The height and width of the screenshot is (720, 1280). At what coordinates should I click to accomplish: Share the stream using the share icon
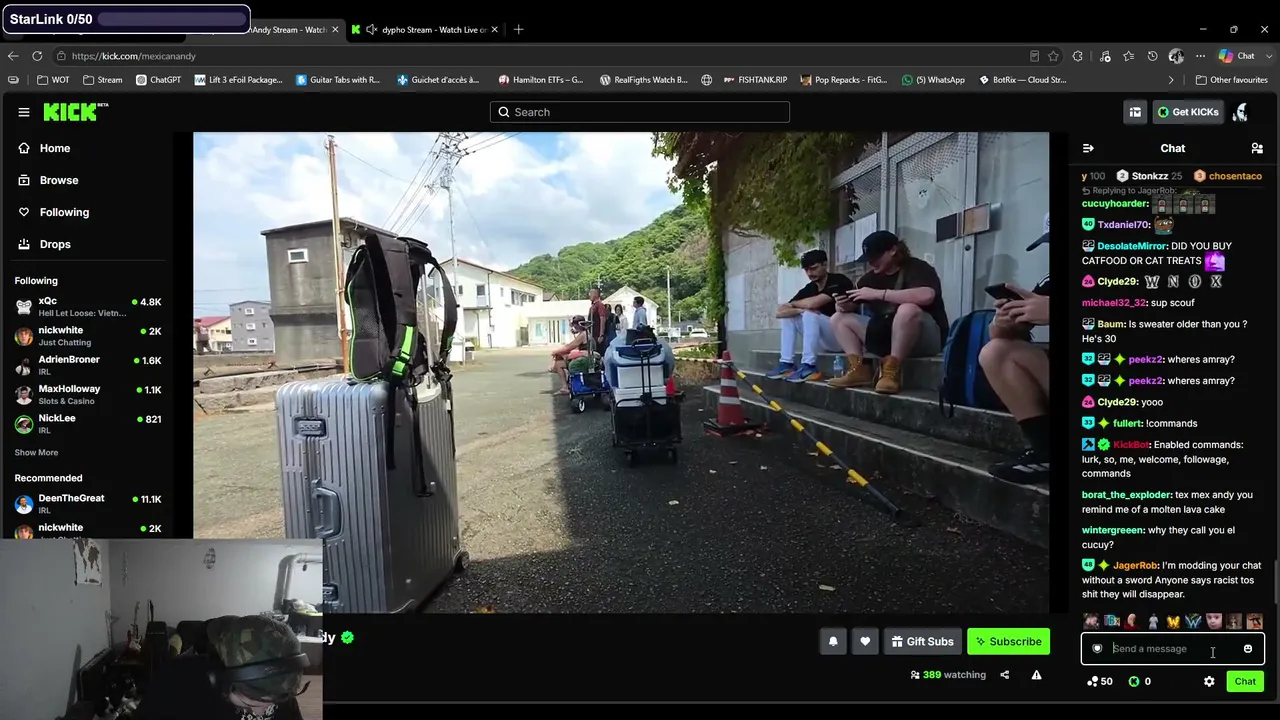tap(1004, 675)
